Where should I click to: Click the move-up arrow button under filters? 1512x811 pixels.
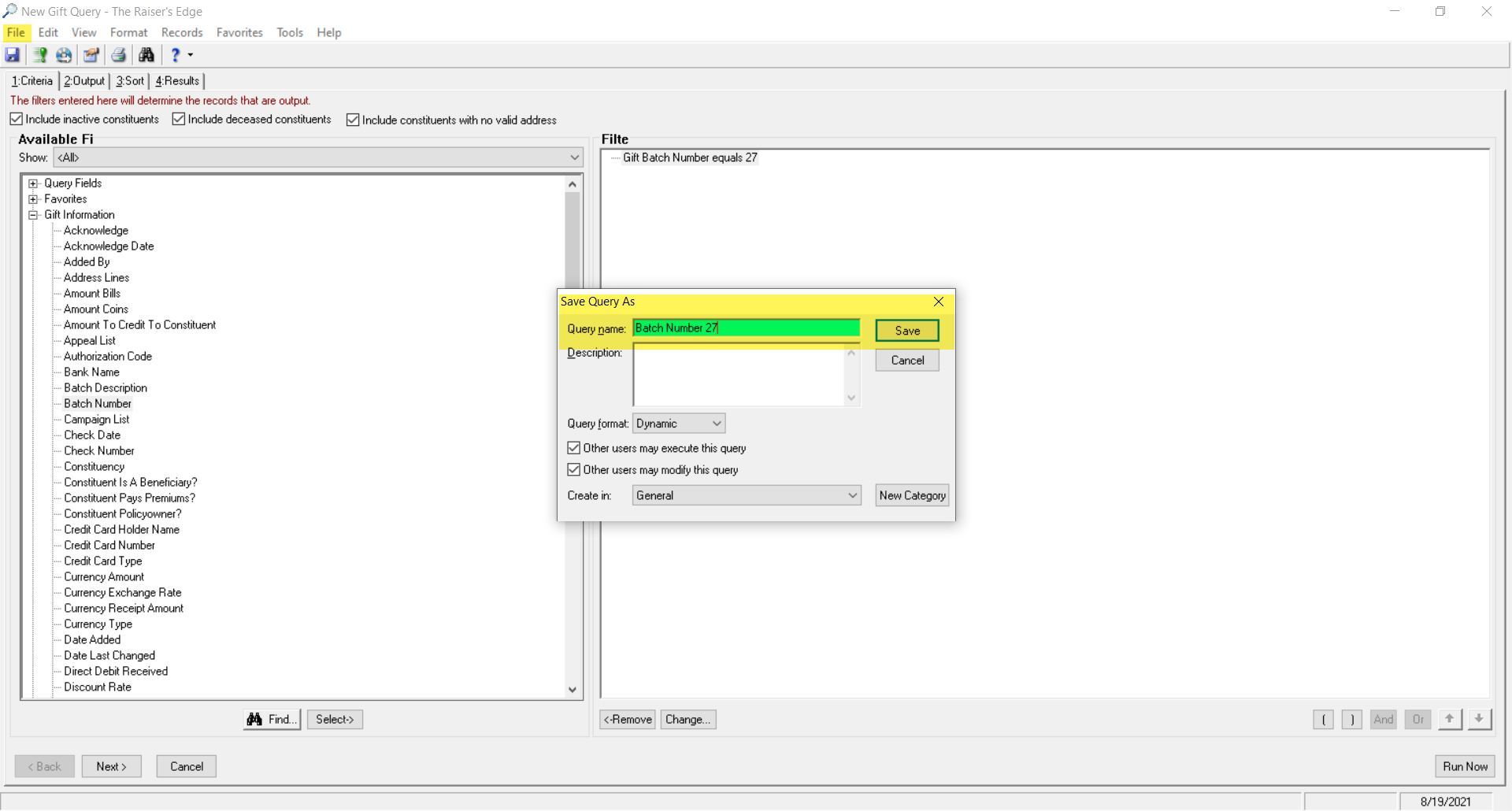point(1450,719)
